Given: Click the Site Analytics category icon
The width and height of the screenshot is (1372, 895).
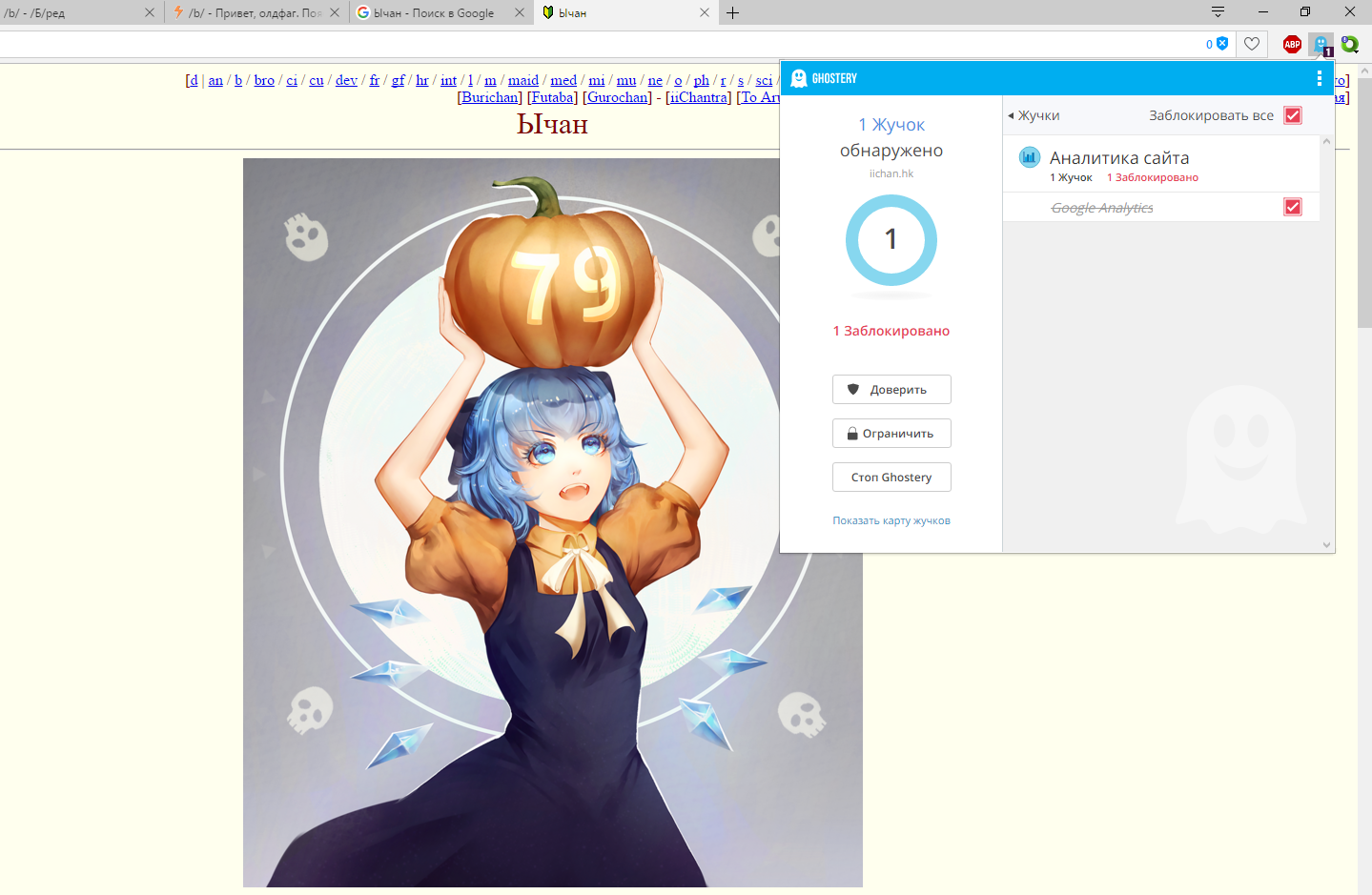Looking at the screenshot, I should (x=1029, y=157).
